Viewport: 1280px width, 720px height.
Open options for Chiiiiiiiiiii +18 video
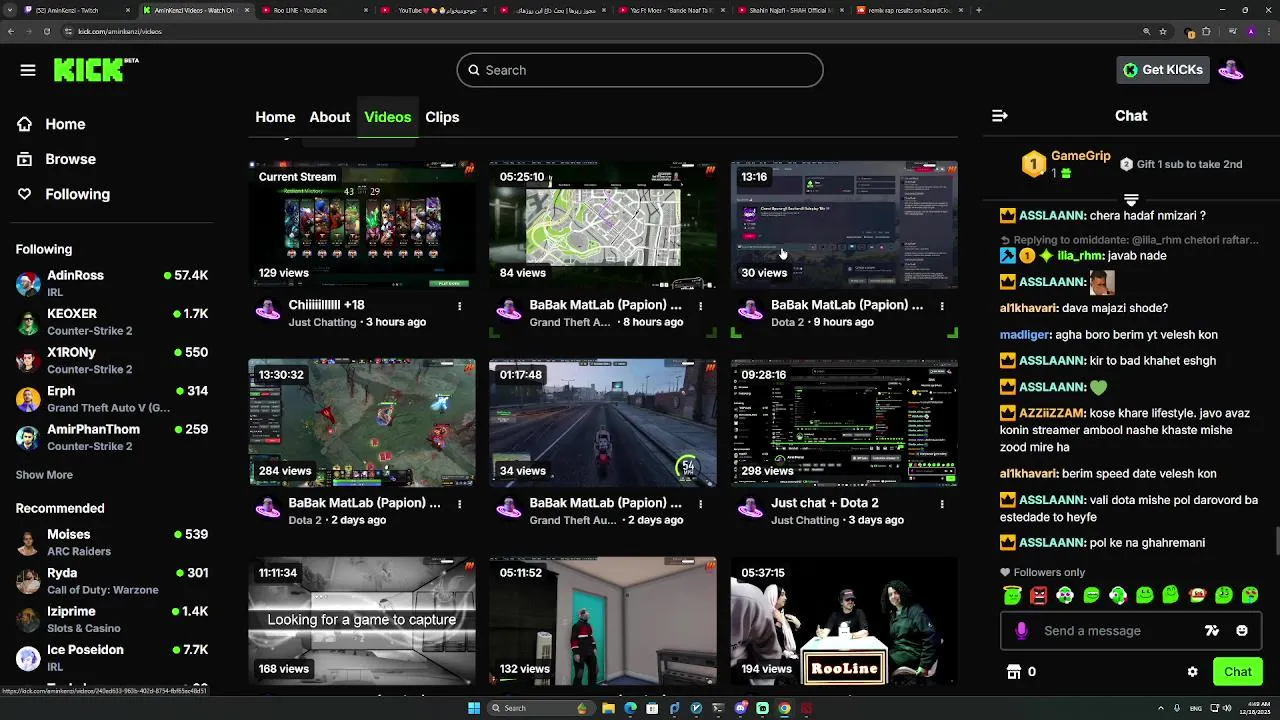point(459,306)
